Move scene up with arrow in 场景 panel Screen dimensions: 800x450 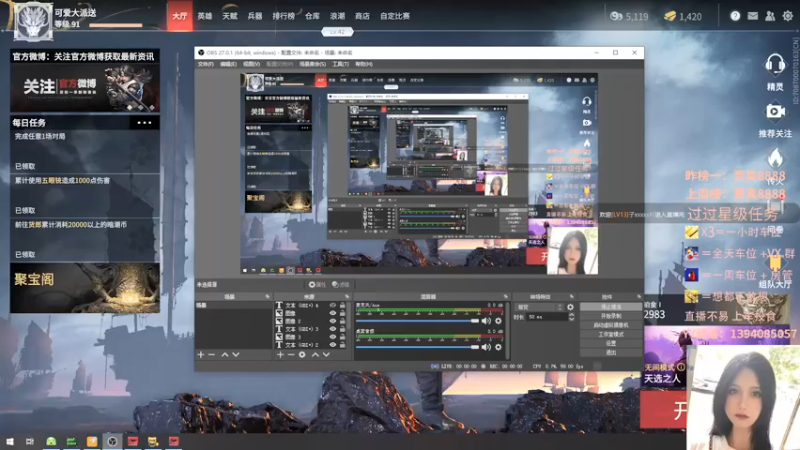(224, 355)
